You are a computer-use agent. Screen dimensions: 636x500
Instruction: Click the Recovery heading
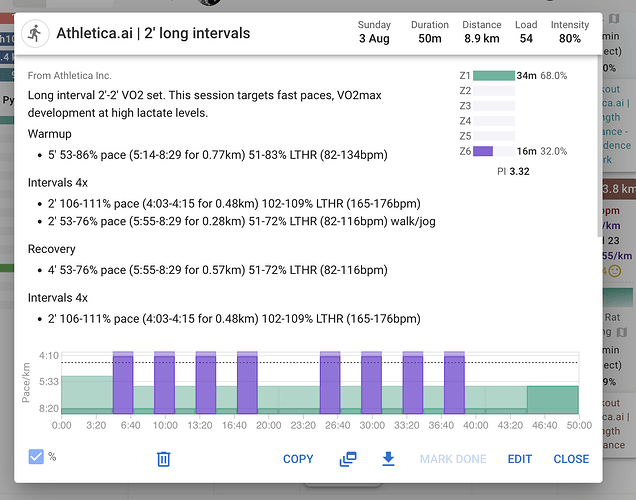(52, 249)
